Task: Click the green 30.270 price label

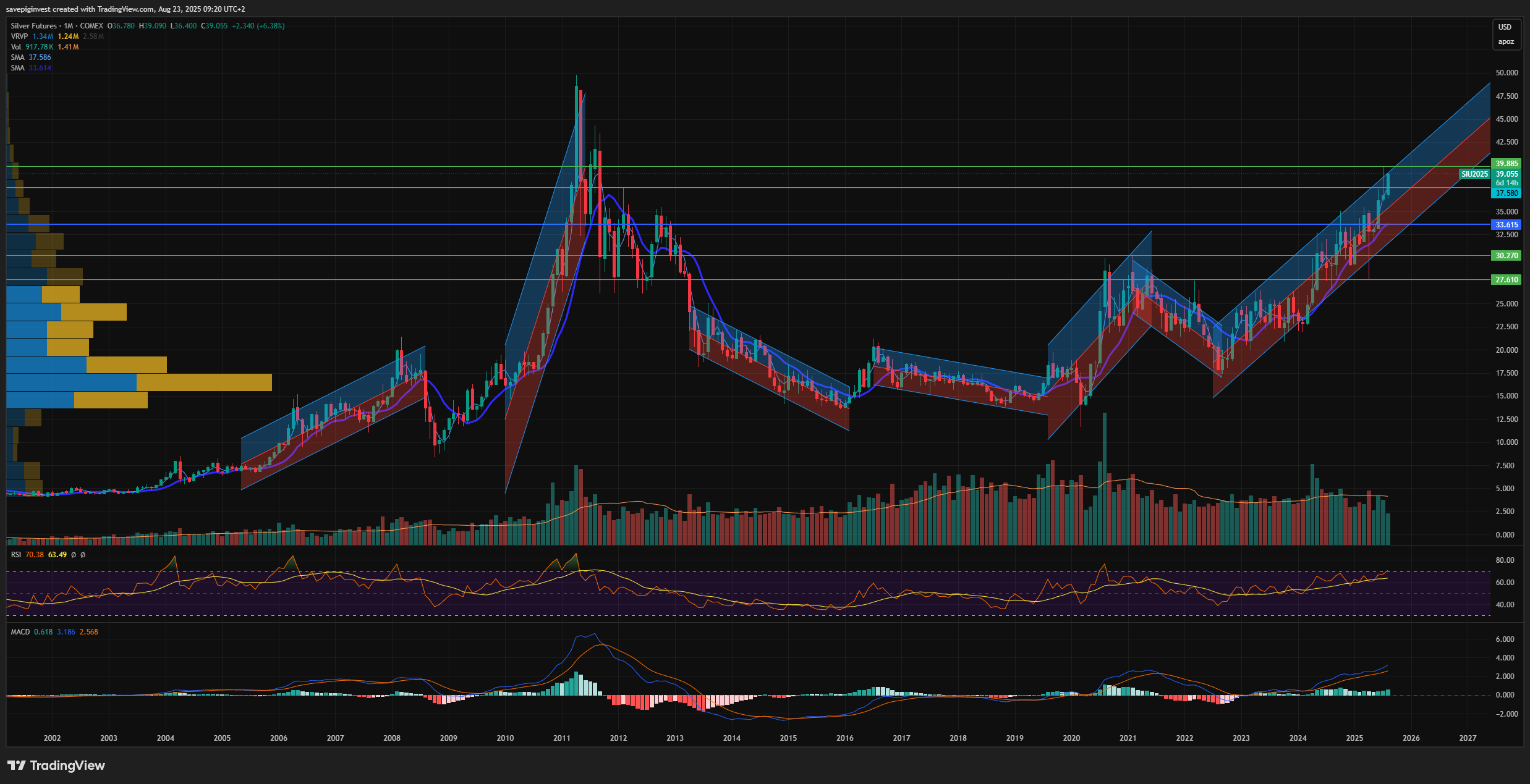Action: [1507, 256]
